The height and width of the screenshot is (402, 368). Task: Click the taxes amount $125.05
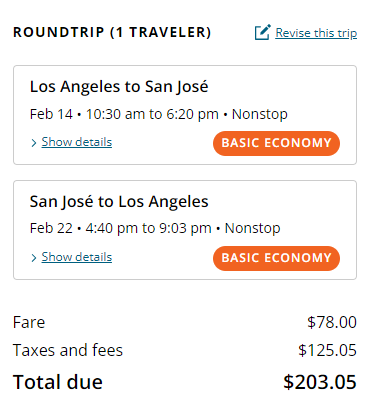point(327,350)
